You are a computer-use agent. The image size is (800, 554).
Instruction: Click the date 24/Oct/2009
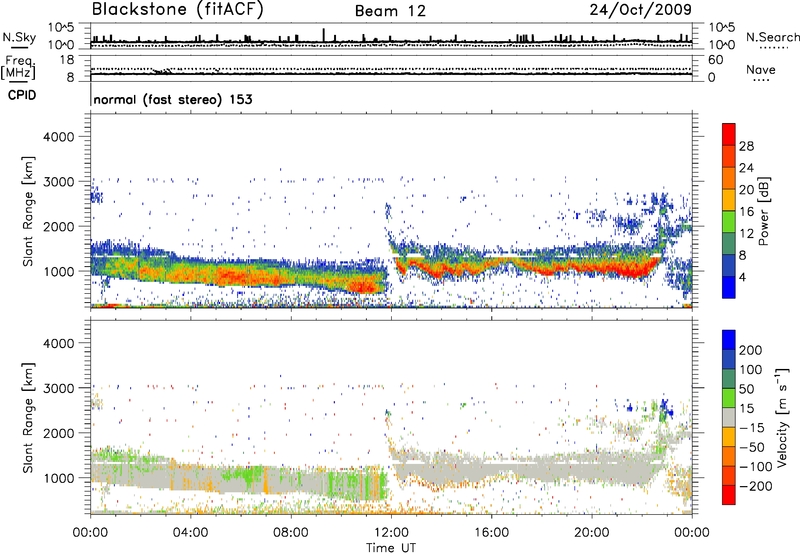641,10
